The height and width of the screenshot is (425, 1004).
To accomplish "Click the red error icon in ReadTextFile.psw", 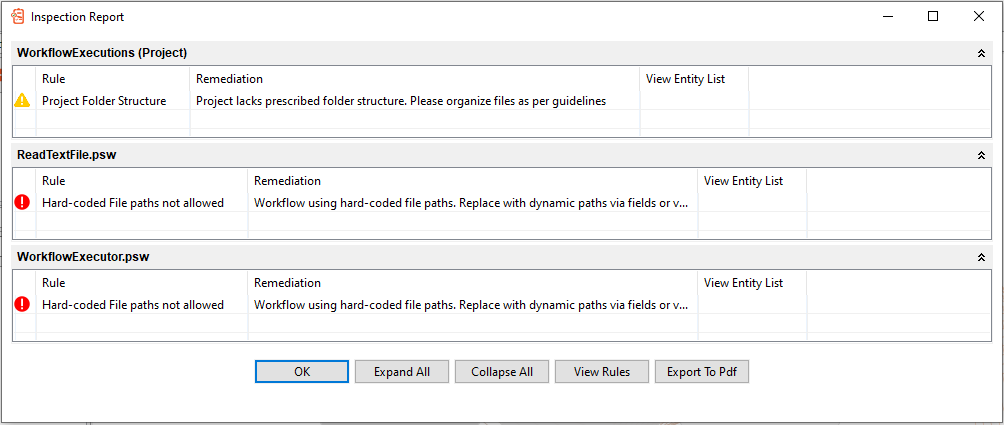I will coord(22,203).
